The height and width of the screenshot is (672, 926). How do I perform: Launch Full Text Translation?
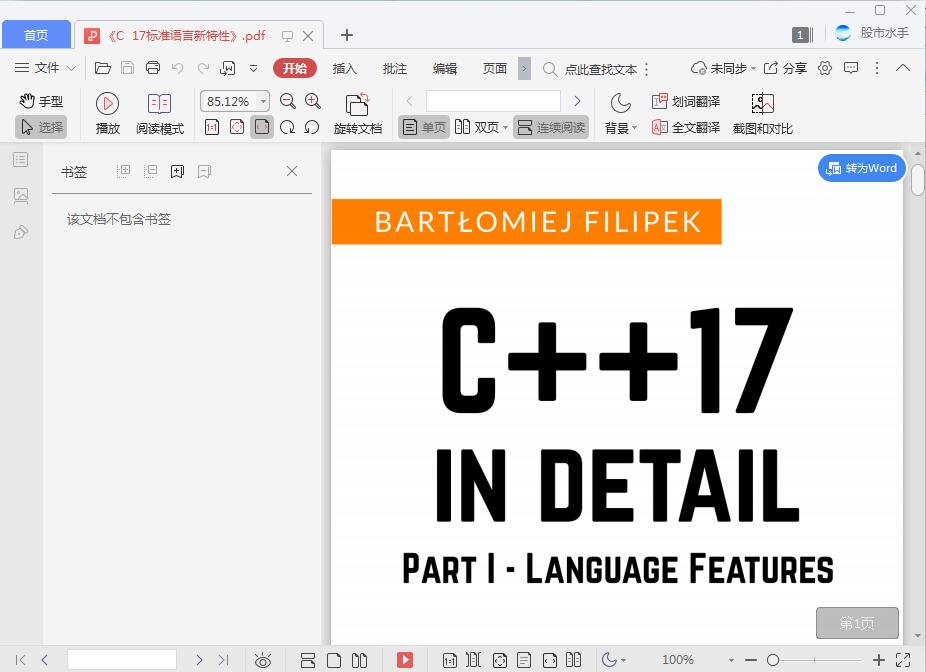[x=690, y=128]
